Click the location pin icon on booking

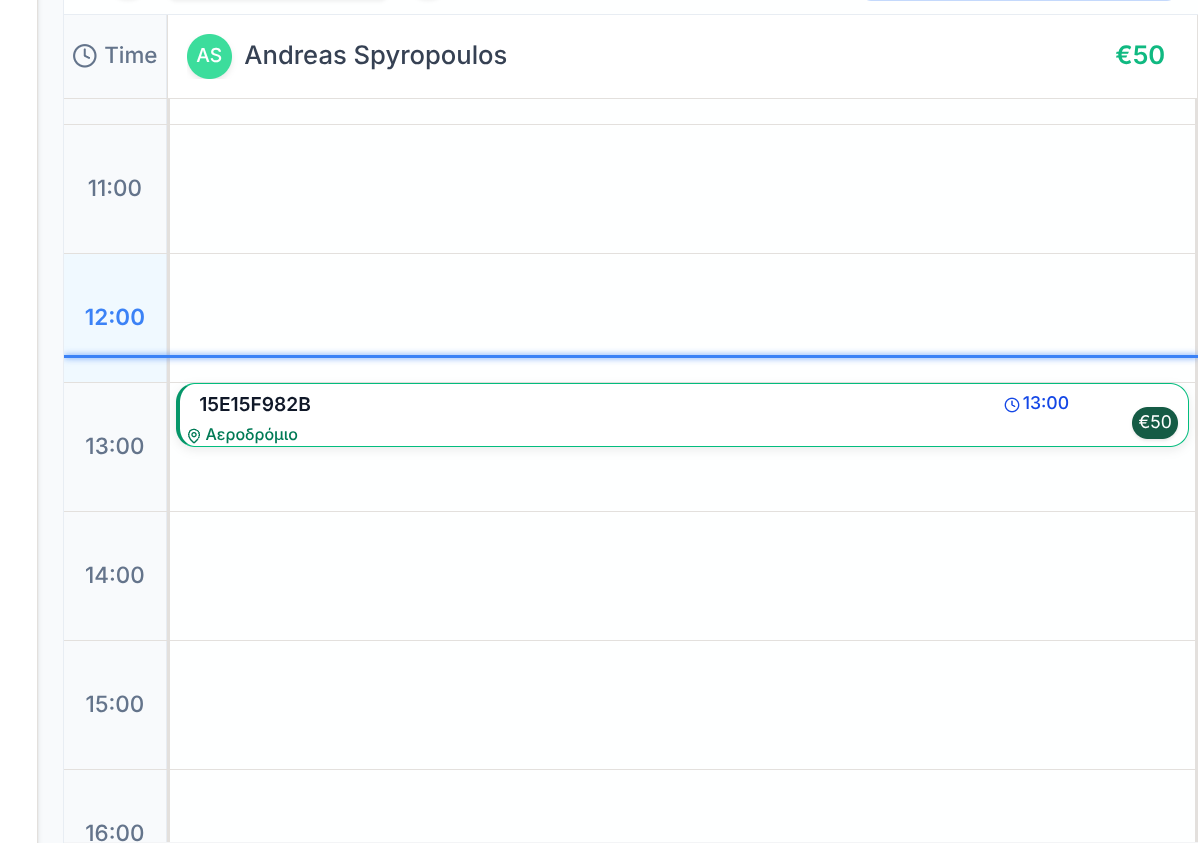(x=194, y=436)
